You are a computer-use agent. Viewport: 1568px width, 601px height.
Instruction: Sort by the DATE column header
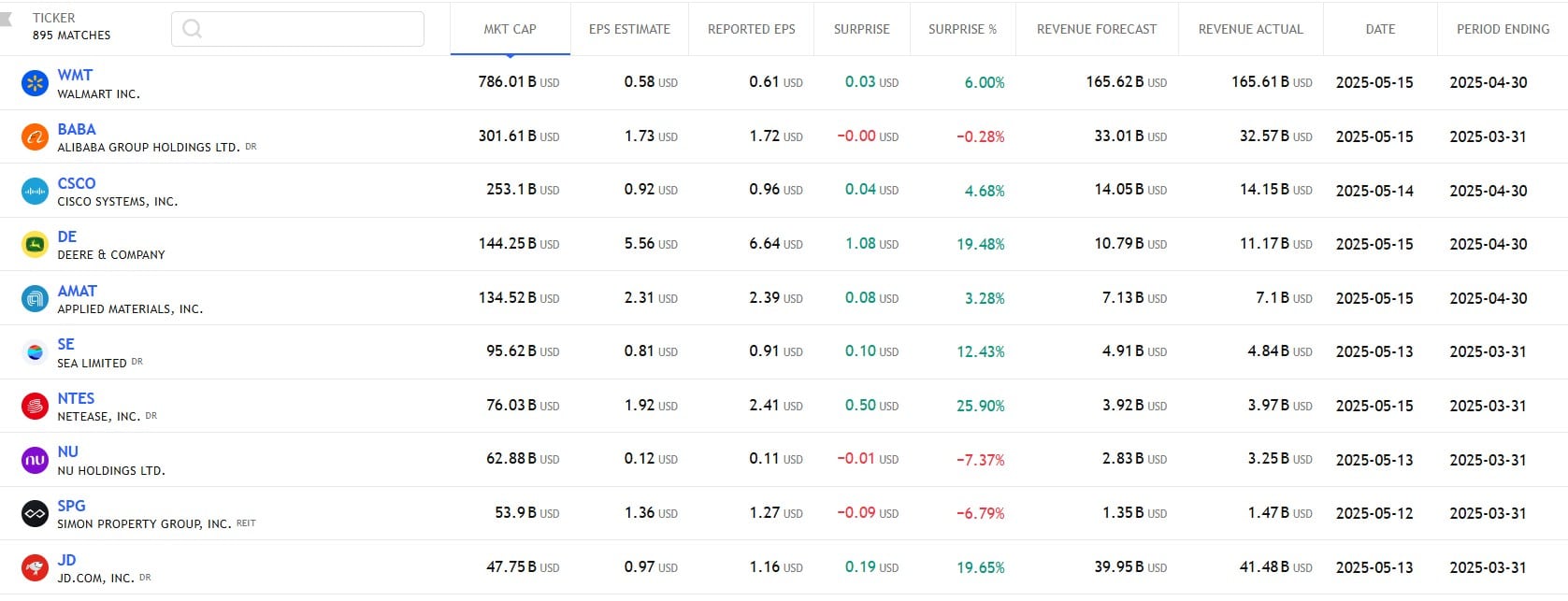pyautogui.click(x=1380, y=29)
